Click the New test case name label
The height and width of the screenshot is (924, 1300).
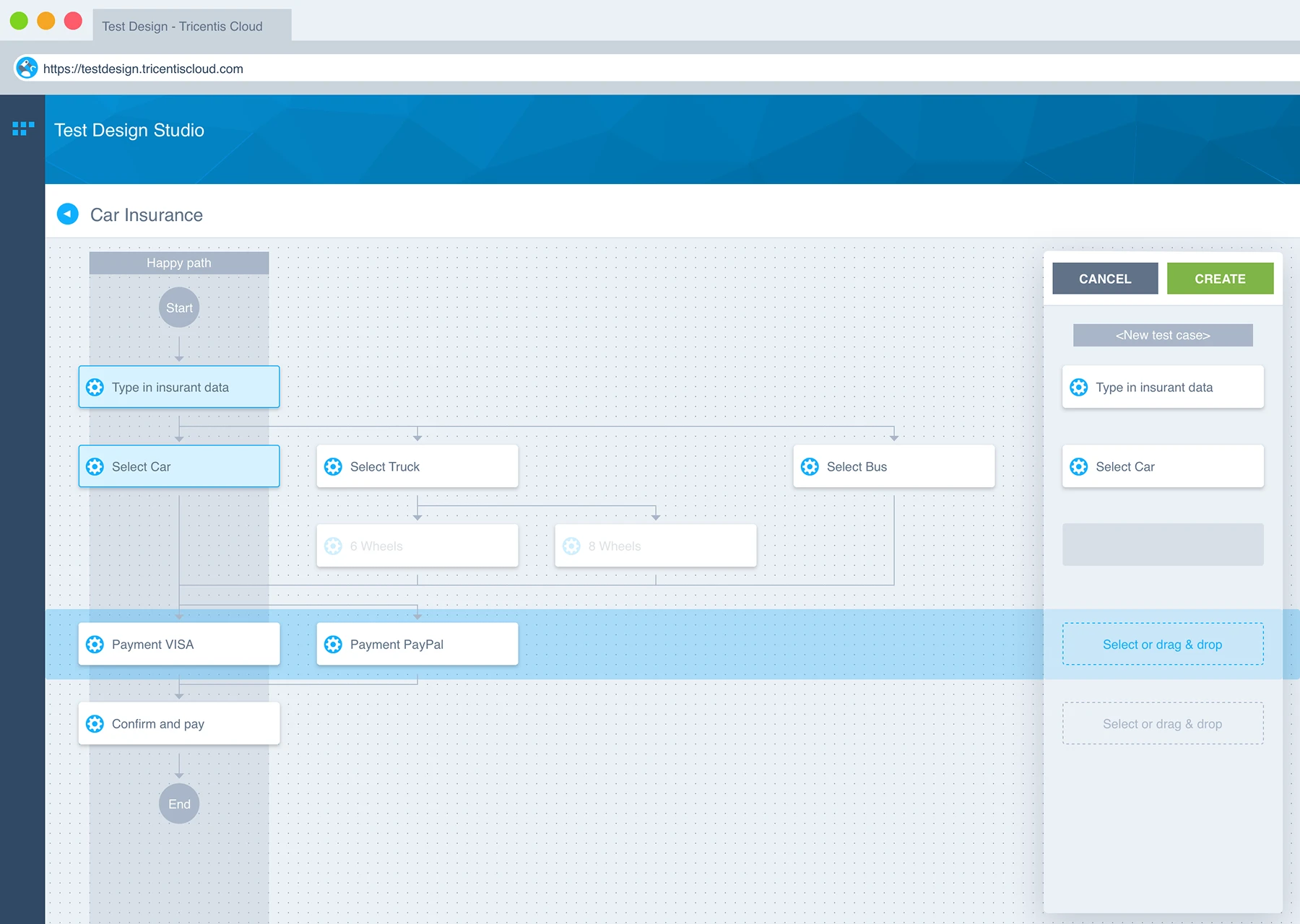1162,336
